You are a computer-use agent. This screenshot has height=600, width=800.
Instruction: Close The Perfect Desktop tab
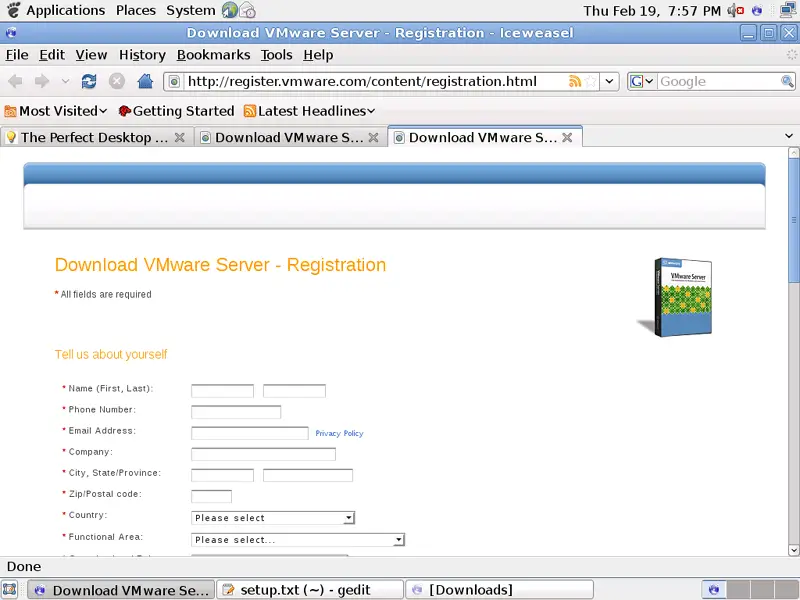(x=180, y=137)
